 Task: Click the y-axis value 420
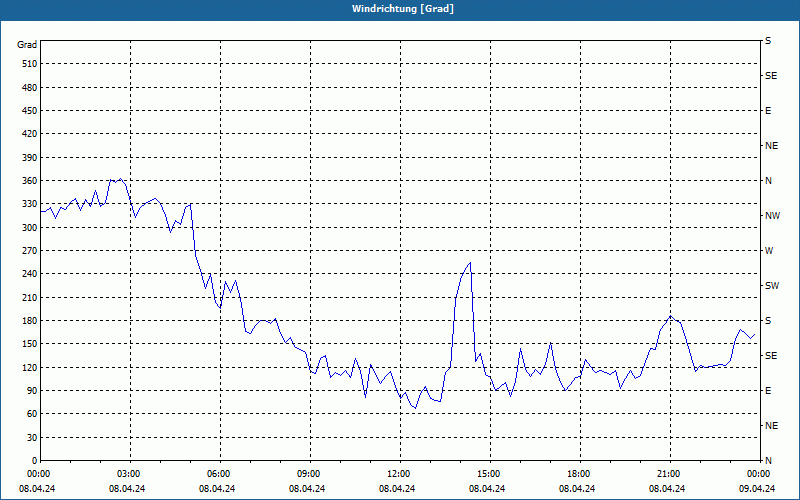pyautogui.click(x=30, y=134)
